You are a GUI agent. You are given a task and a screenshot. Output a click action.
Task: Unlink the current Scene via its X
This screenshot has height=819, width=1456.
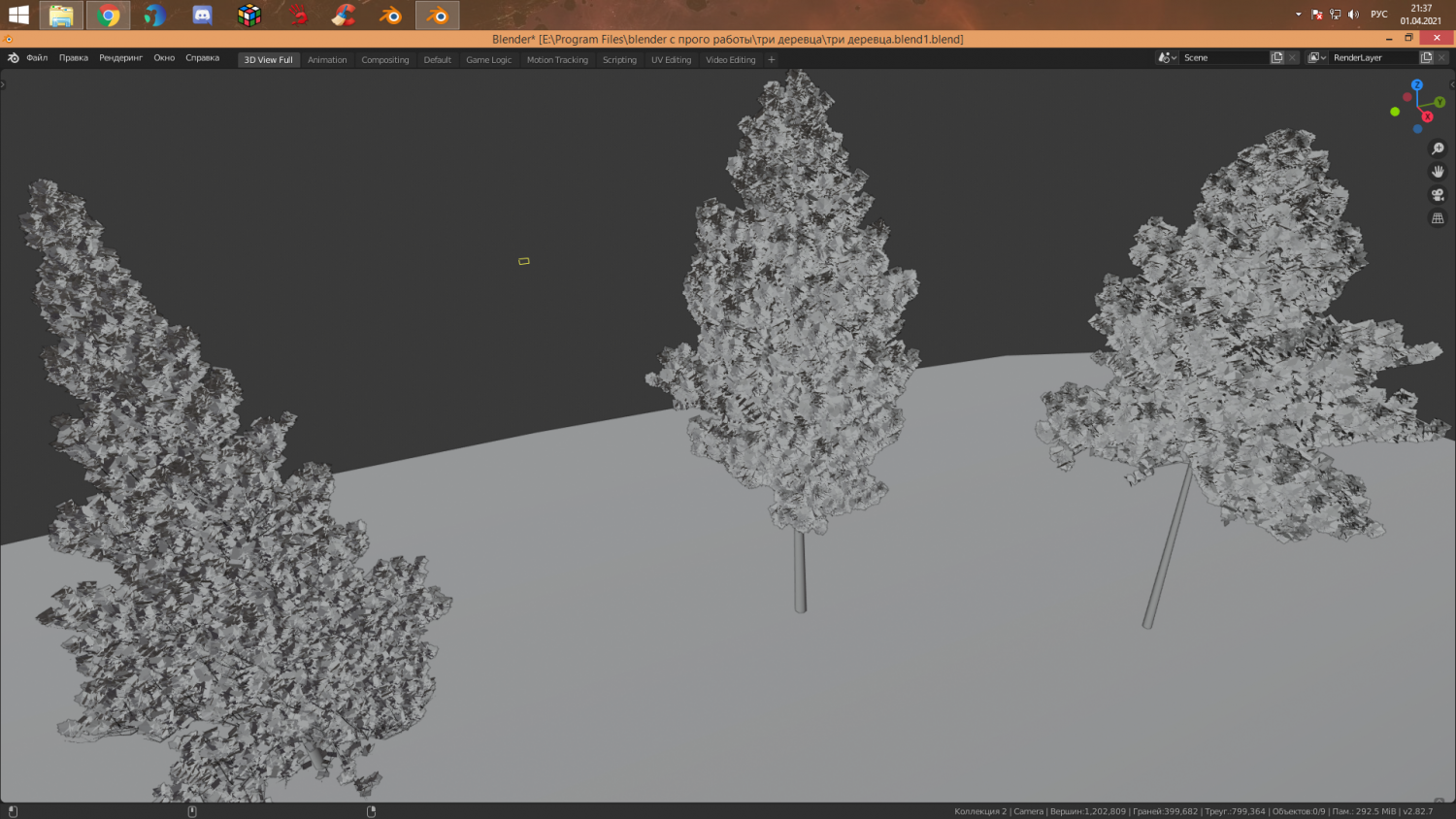1291,57
